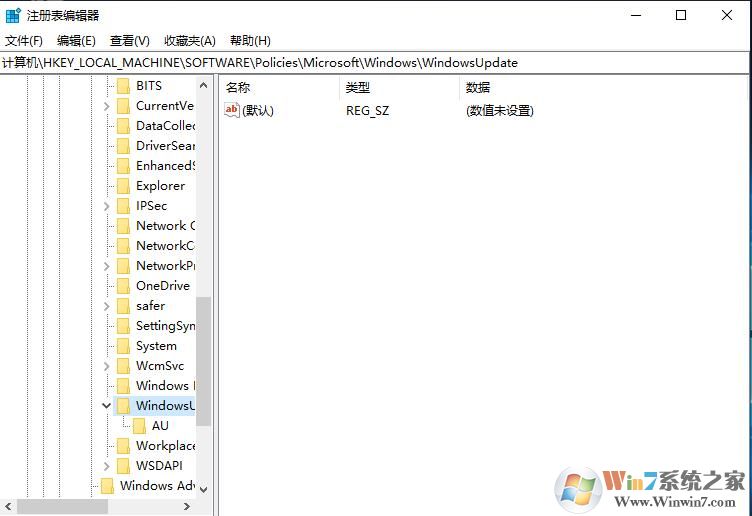
Task: Click the AU subkey folder icon
Action: coord(139,426)
